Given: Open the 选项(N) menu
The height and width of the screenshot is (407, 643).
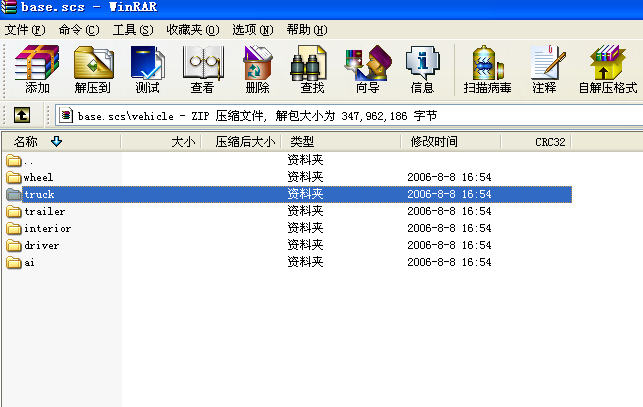Looking at the screenshot, I should coord(253,30).
